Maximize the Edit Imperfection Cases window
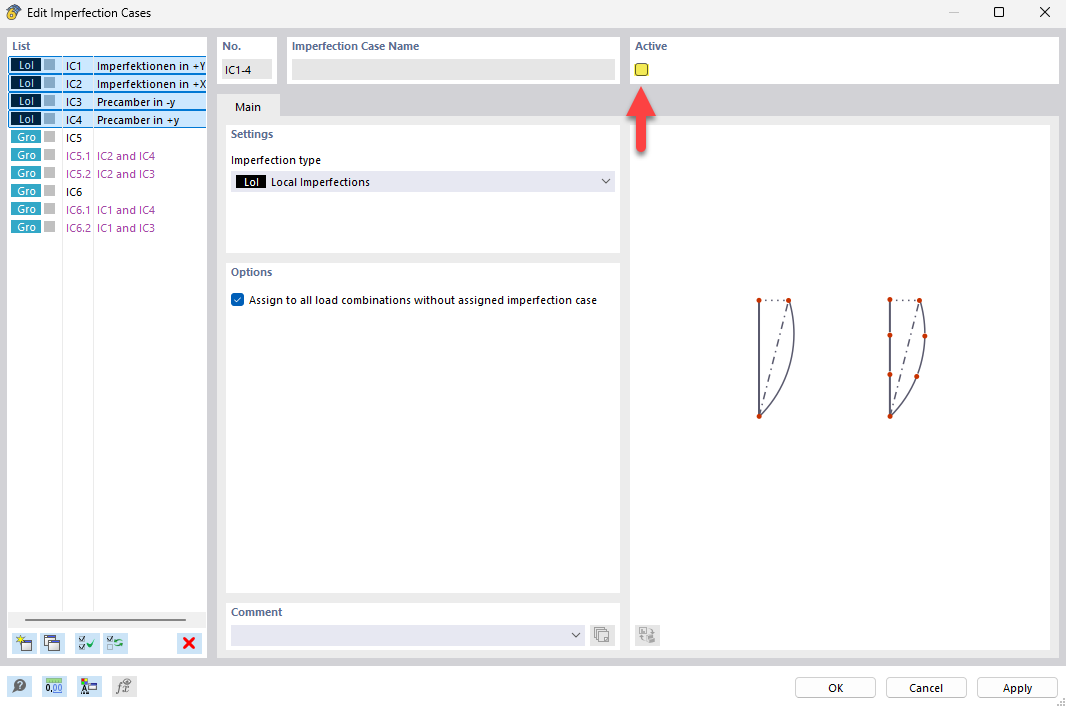This screenshot has width=1066, height=706. coord(999,12)
